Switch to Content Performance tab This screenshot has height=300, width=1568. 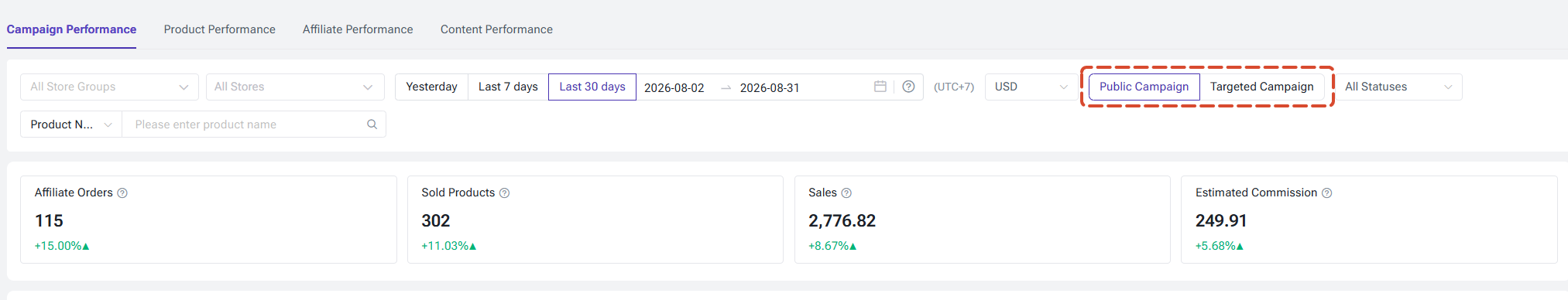(x=496, y=29)
